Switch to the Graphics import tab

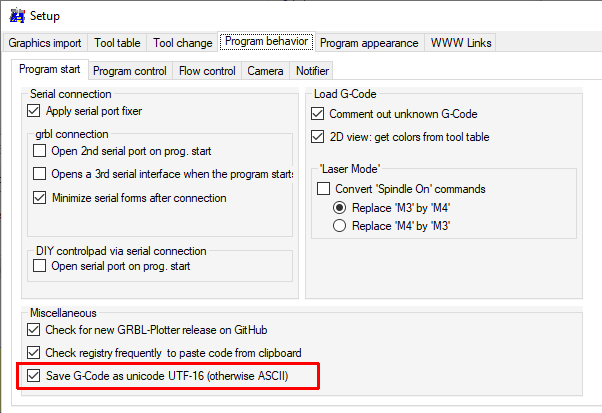click(x=46, y=43)
